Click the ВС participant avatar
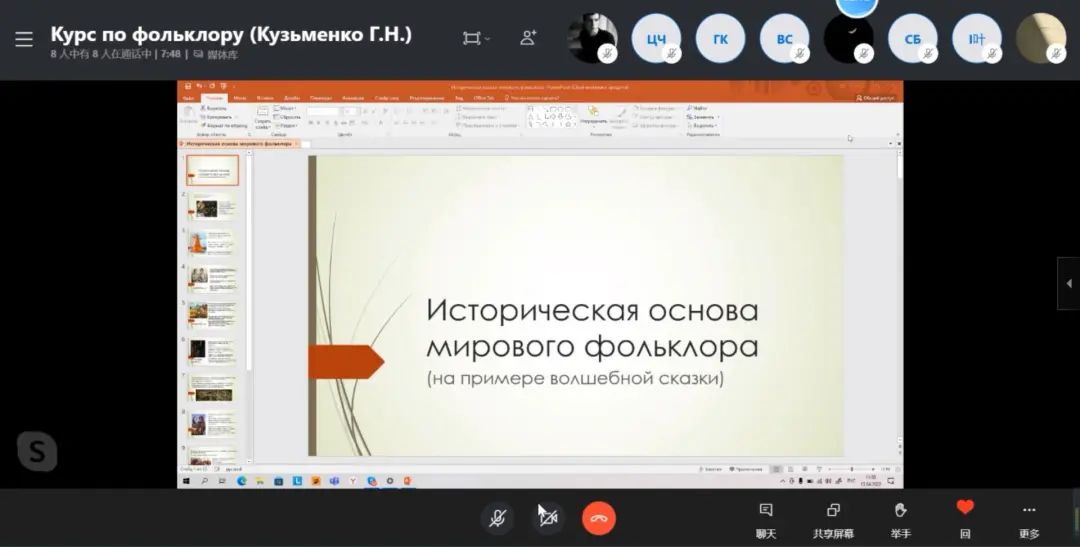1080x547 pixels. (x=784, y=39)
